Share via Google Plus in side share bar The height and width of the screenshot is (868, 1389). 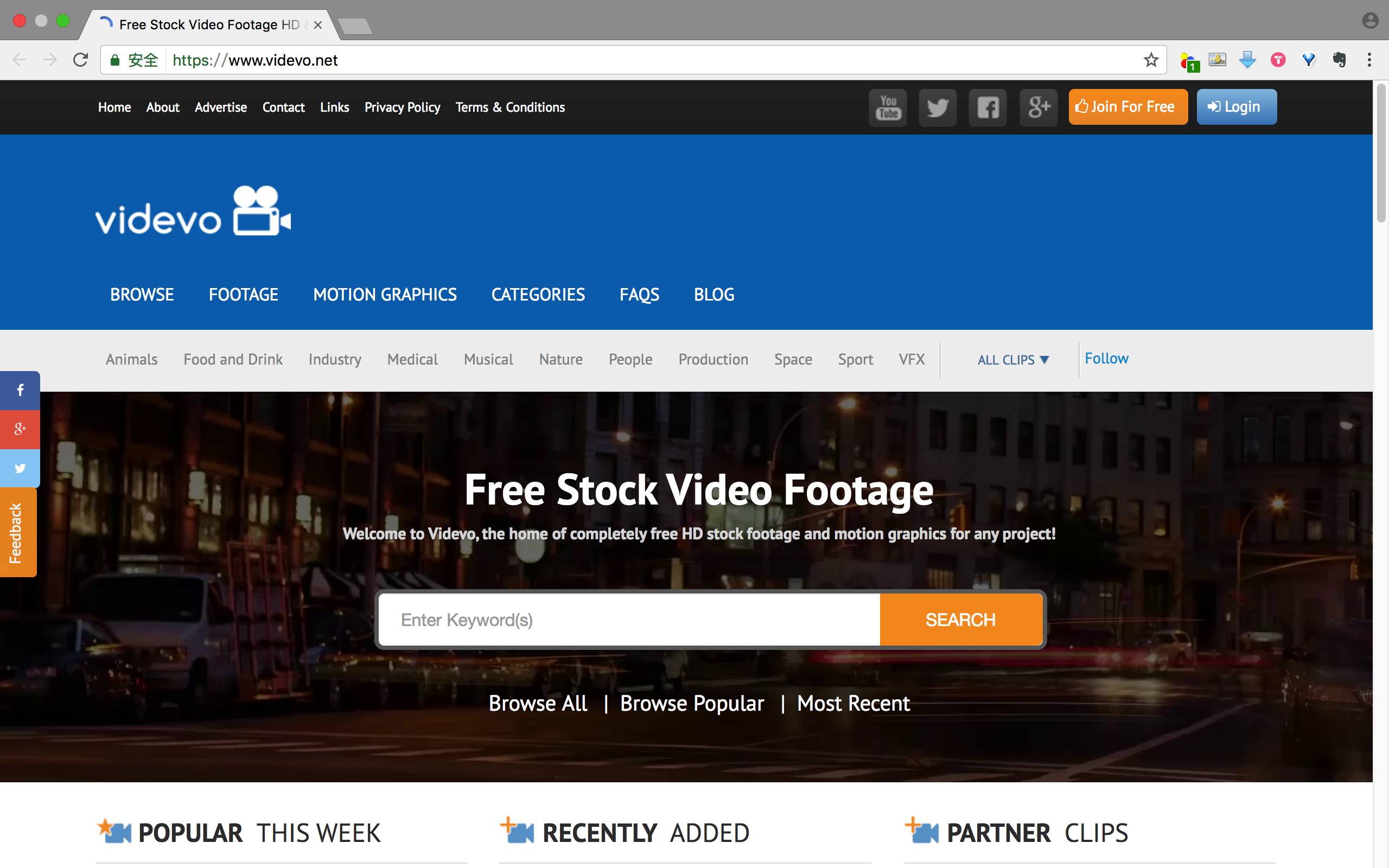pos(20,429)
